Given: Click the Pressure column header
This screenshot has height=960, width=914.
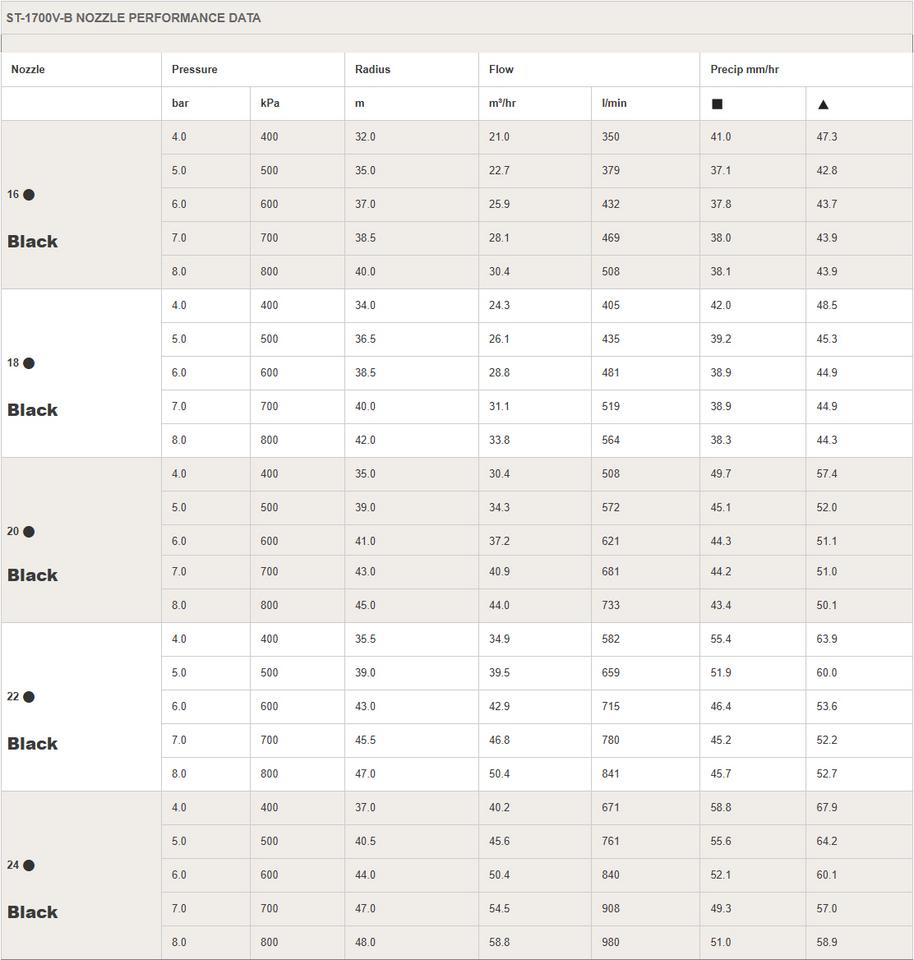Looking at the screenshot, I should click(194, 70).
